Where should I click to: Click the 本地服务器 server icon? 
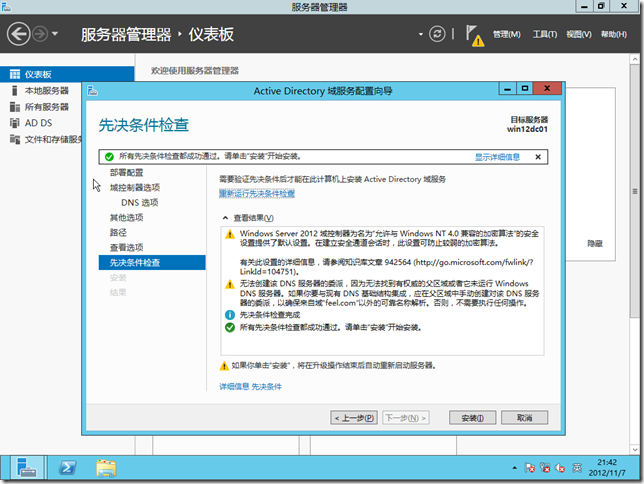tap(15, 90)
